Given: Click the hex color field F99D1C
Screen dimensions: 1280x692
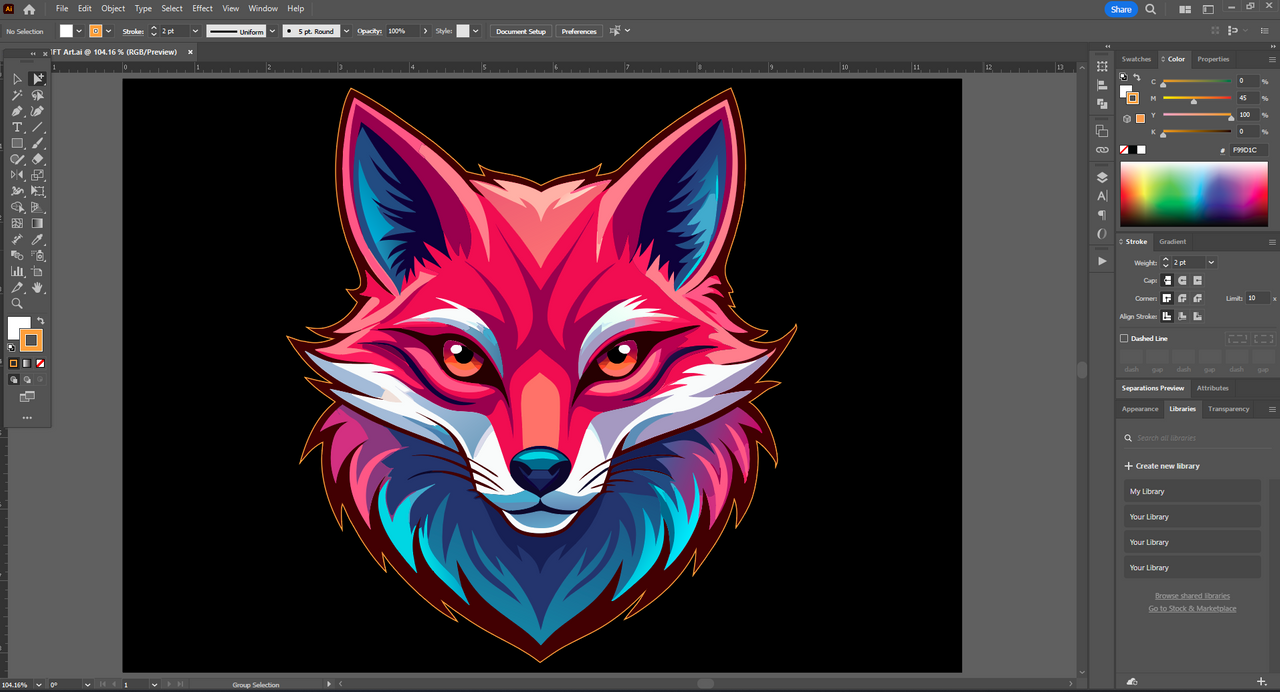Looking at the screenshot, I should click(x=1249, y=150).
